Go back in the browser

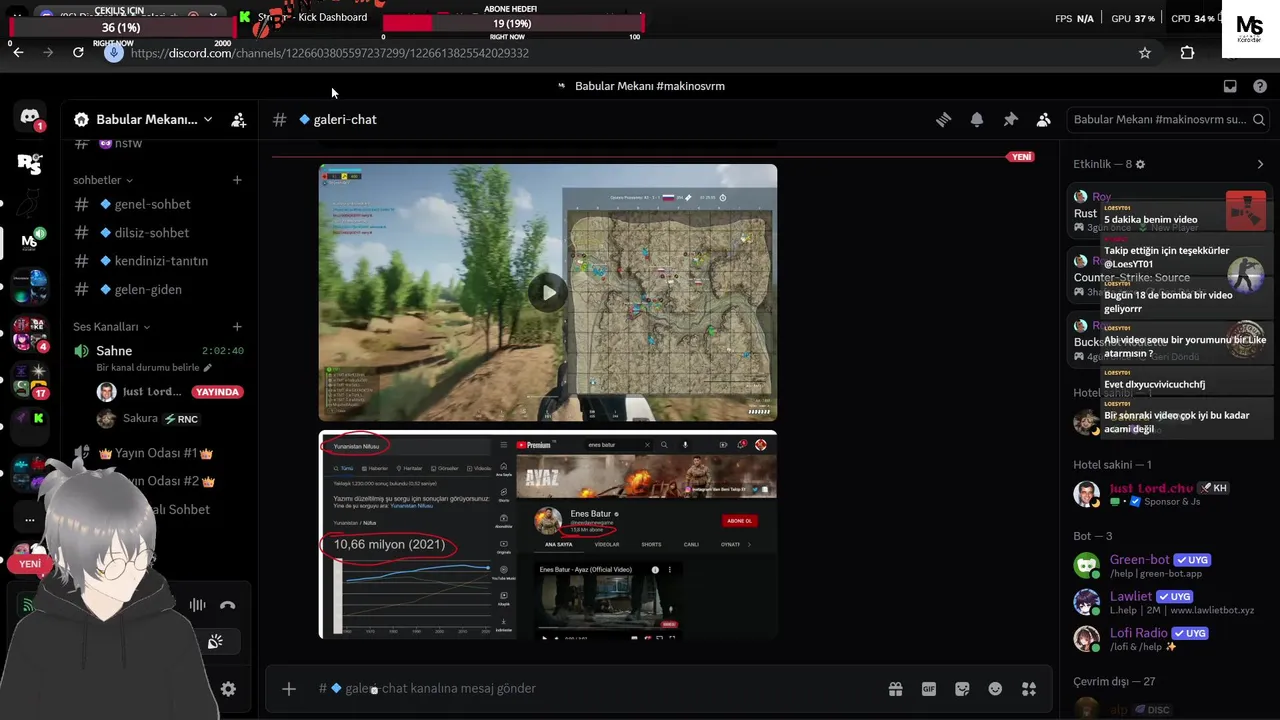[x=18, y=53]
